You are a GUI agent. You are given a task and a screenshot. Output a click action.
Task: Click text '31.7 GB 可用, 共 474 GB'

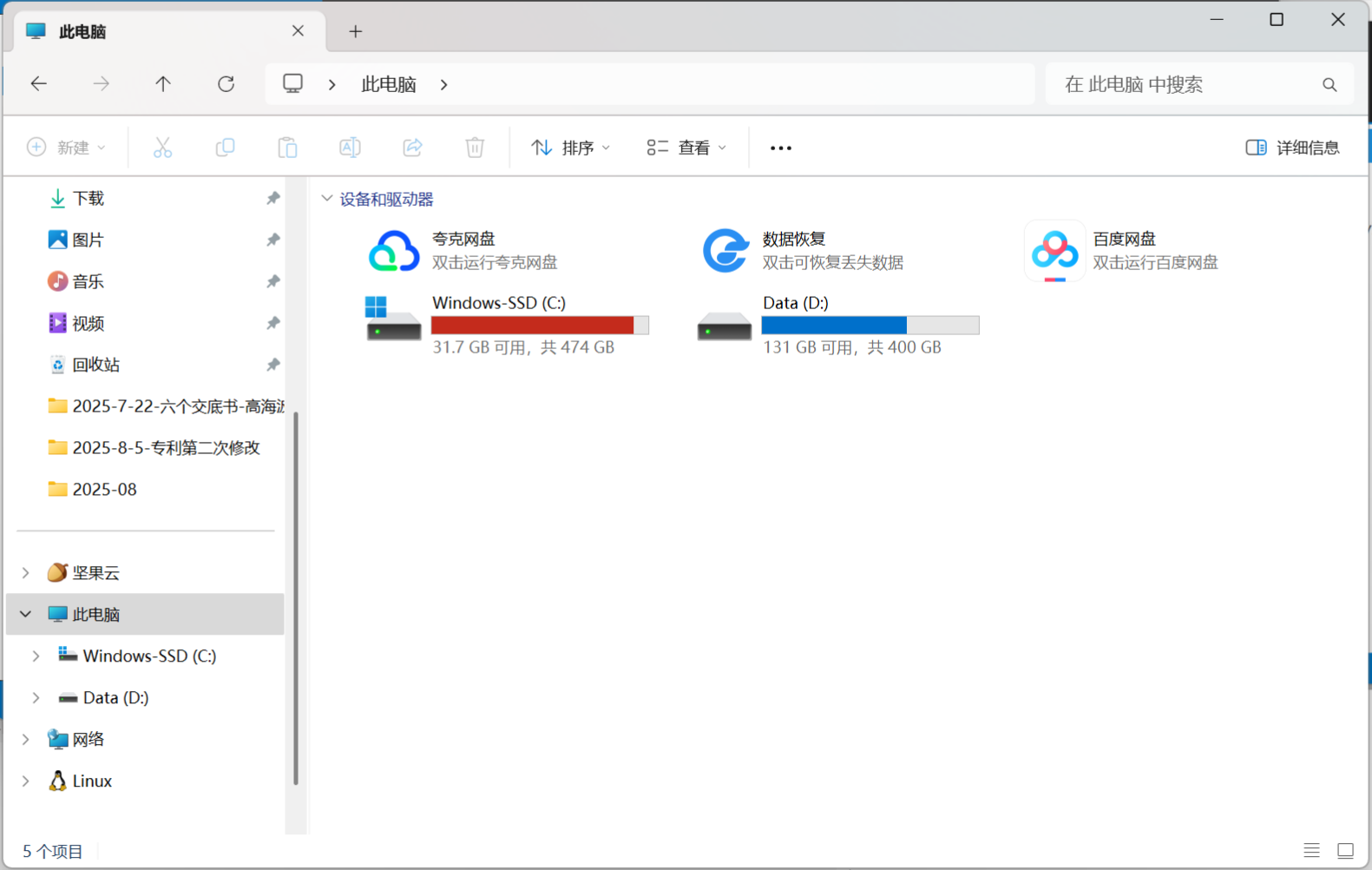coord(523,347)
